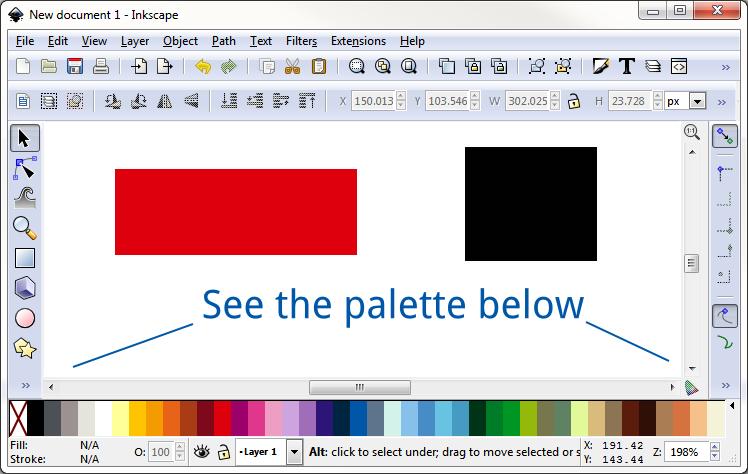Toggle snapping enable button
The width and height of the screenshot is (748, 474).
point(725,136)
